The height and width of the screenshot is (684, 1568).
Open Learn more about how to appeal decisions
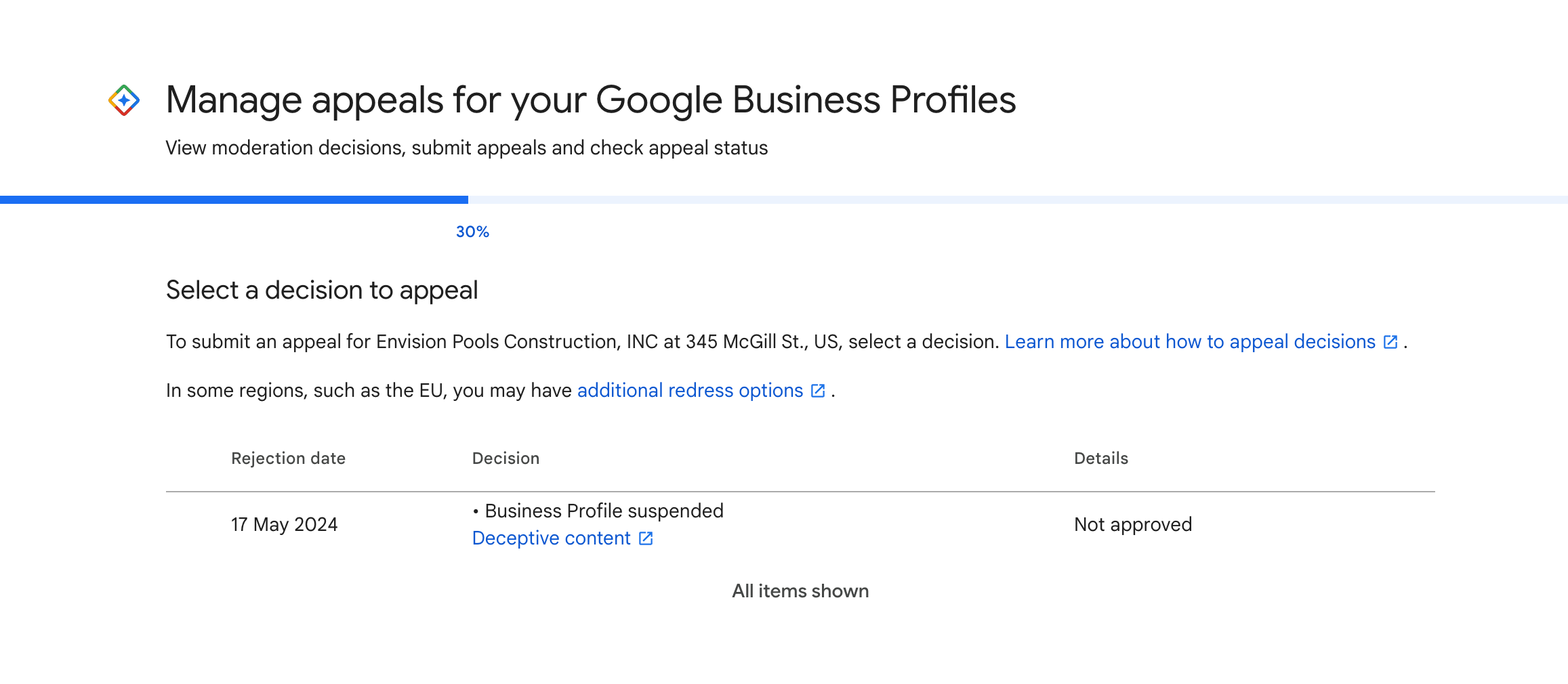pos(1189,342)
